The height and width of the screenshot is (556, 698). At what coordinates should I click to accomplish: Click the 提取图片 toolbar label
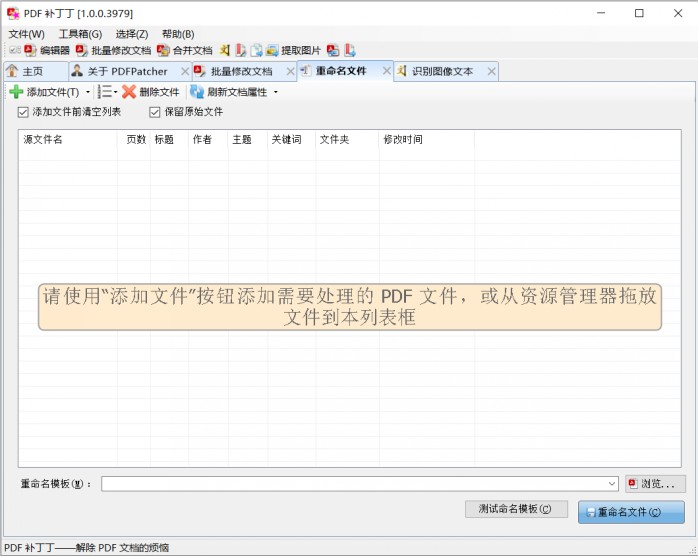(301, 51)
